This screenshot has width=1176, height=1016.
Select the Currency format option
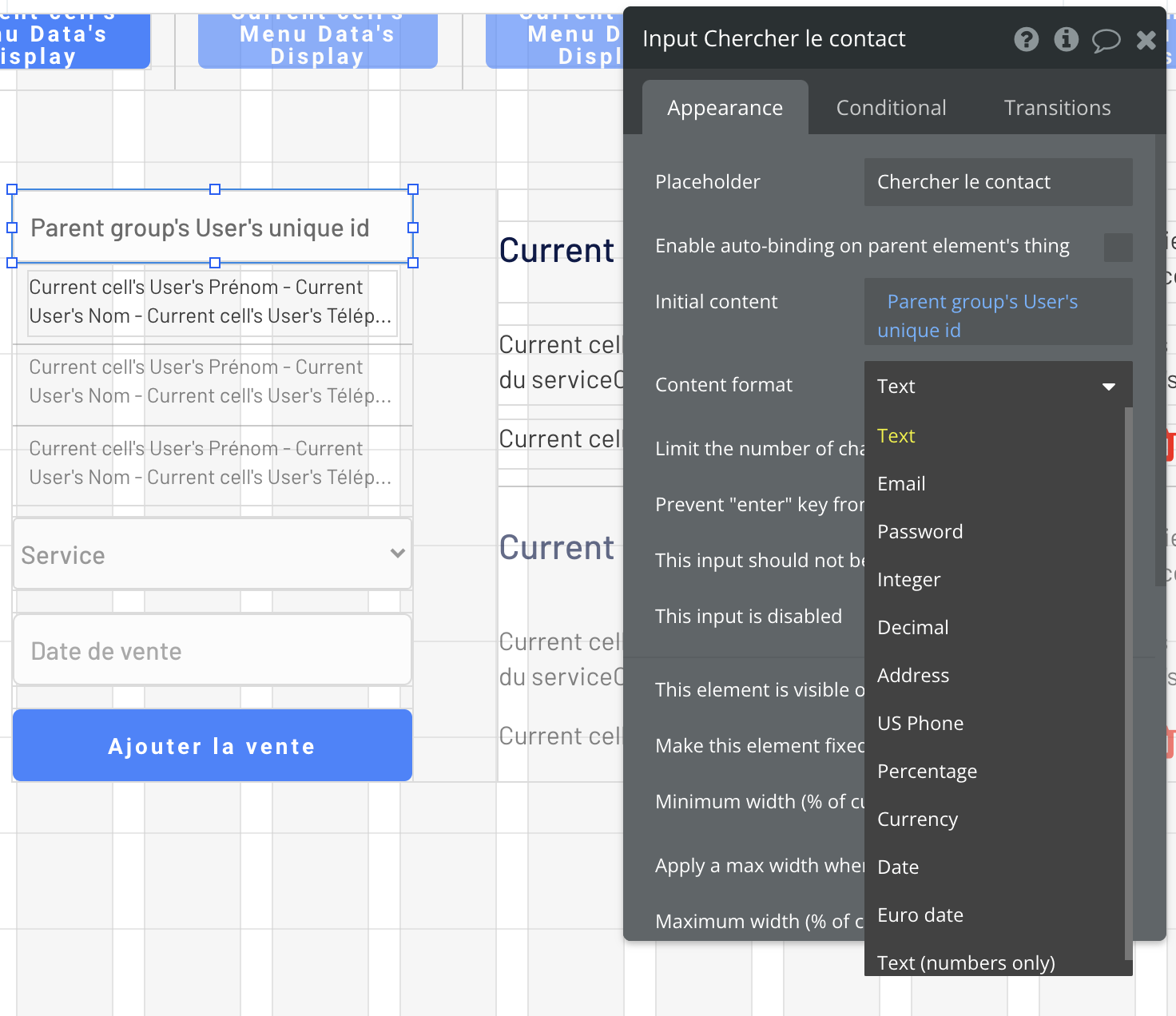917,820
